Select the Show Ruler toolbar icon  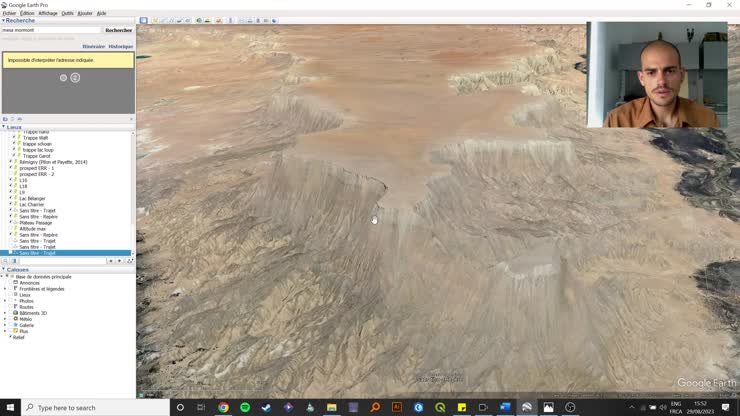tap(231, 20)
